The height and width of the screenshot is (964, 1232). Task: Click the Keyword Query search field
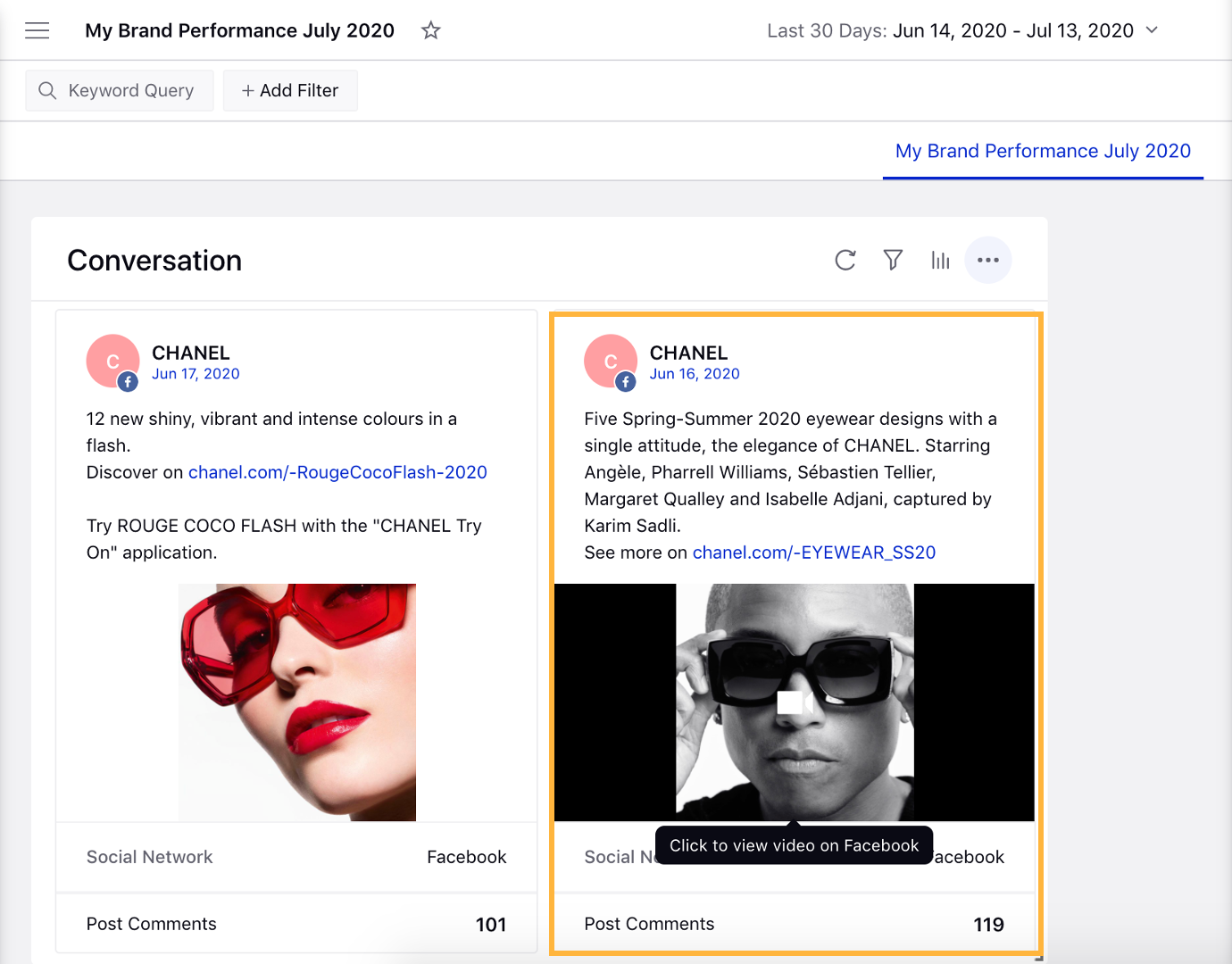point(120,90)
